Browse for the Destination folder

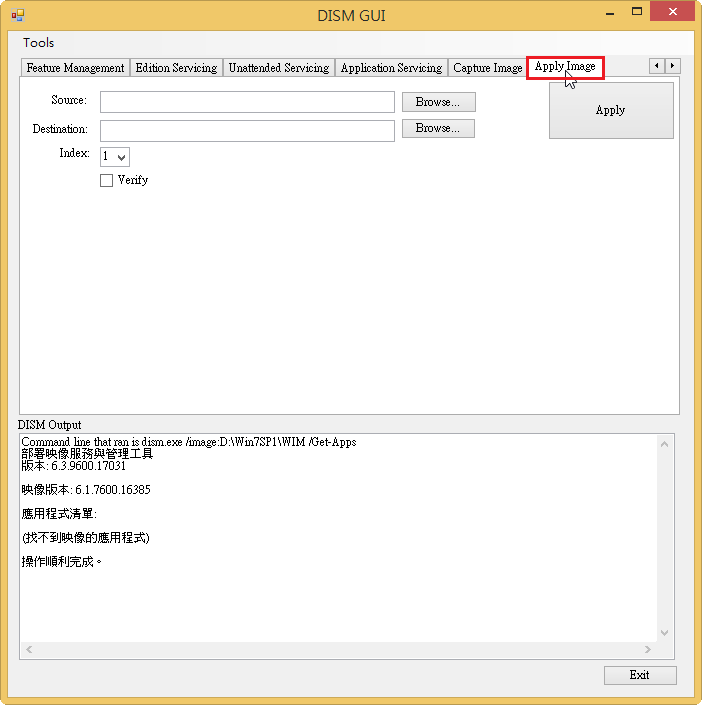[x=438, y=129]
